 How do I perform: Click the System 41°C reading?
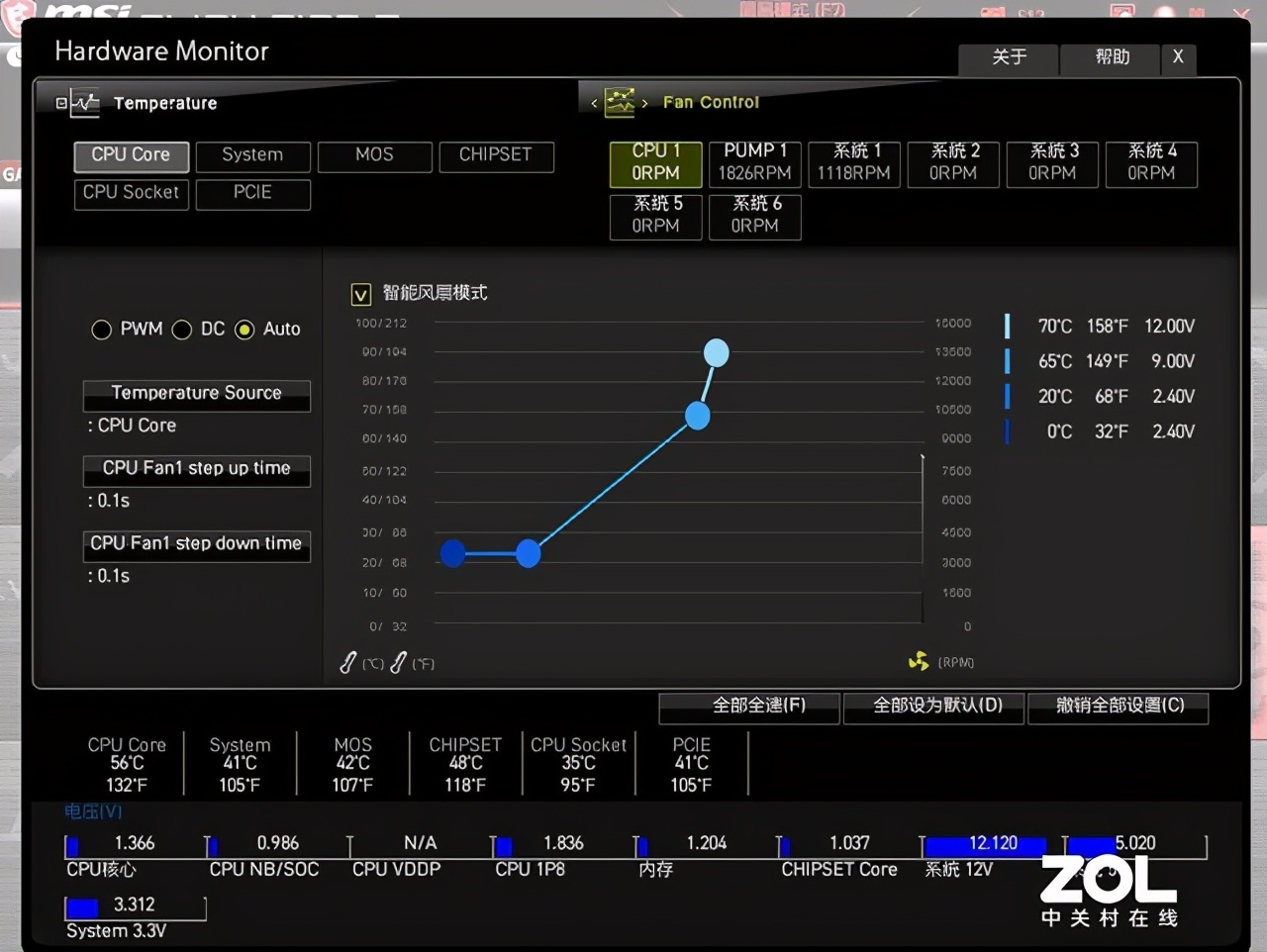click(240, 764)
